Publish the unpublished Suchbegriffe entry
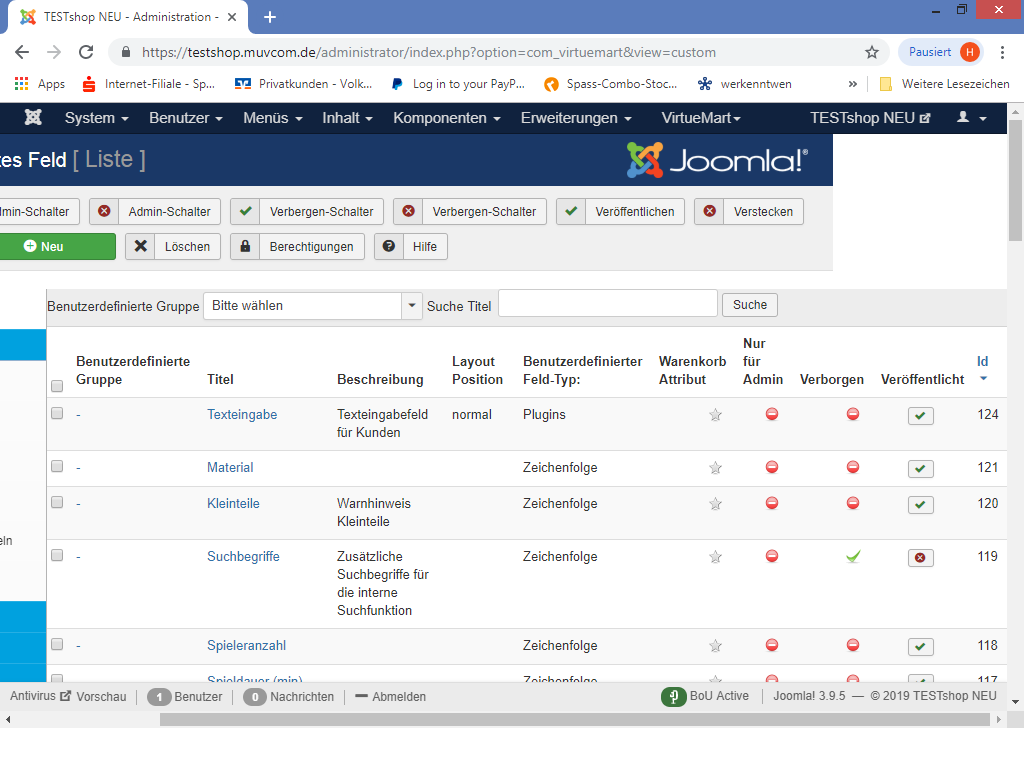The image size is (1024, 768). pos(921,558)
